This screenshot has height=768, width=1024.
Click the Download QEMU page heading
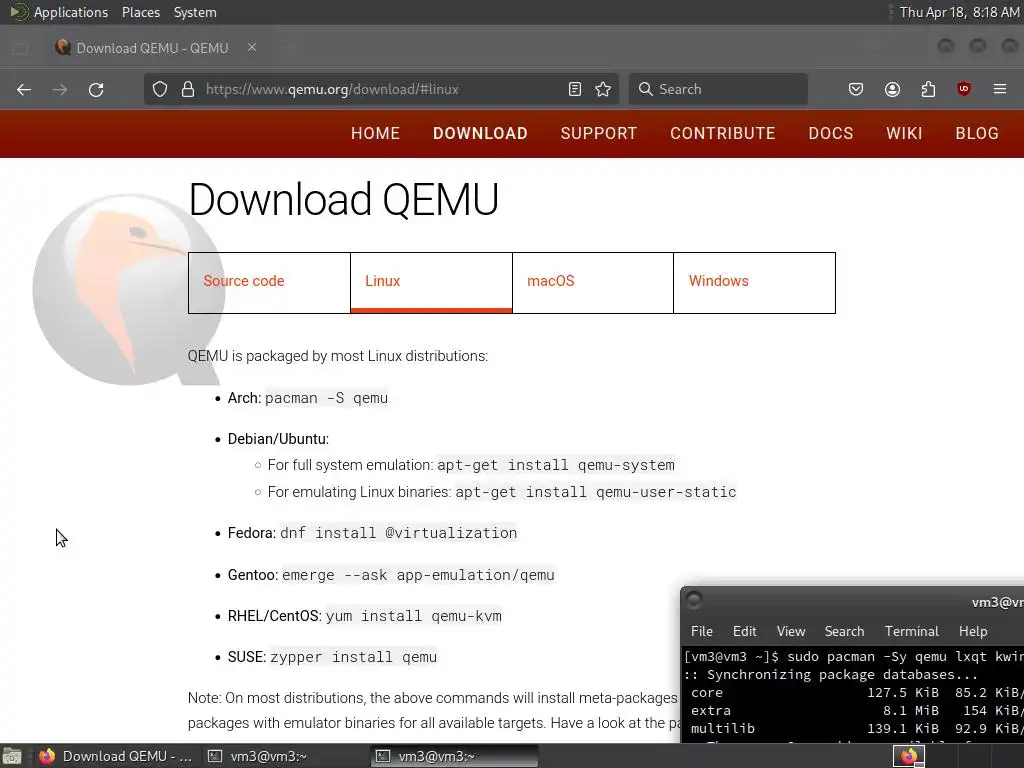pos(344,199)
